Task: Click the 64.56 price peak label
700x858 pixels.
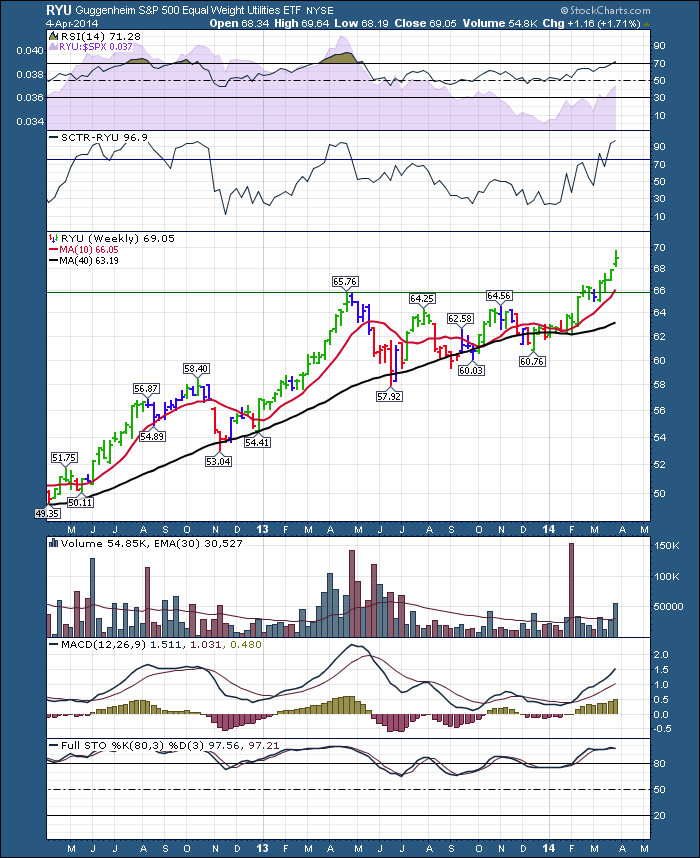Action: (499, 295)
